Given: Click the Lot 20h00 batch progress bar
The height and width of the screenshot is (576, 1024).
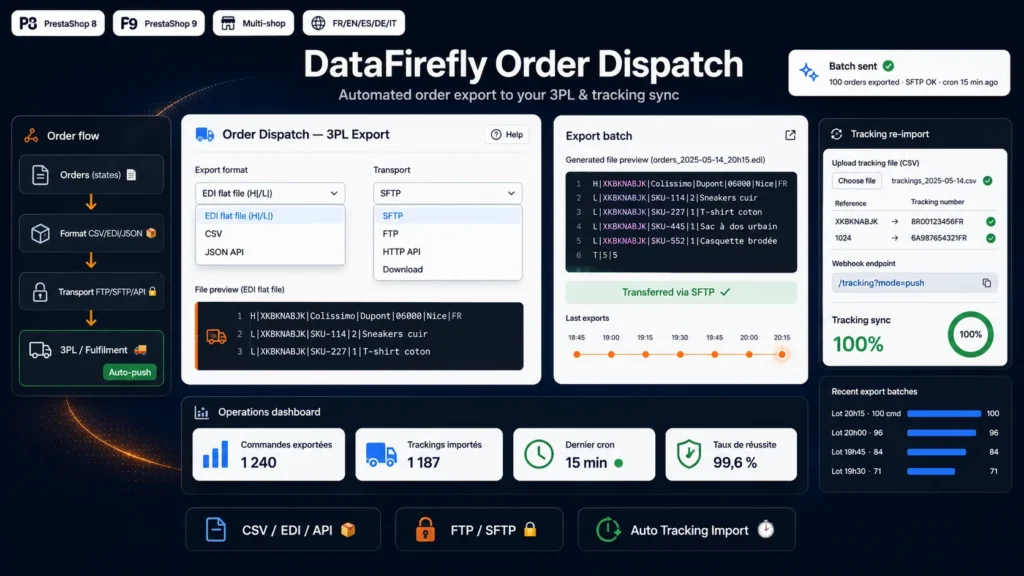Looking at the screenshot, I should pos(942,433).
